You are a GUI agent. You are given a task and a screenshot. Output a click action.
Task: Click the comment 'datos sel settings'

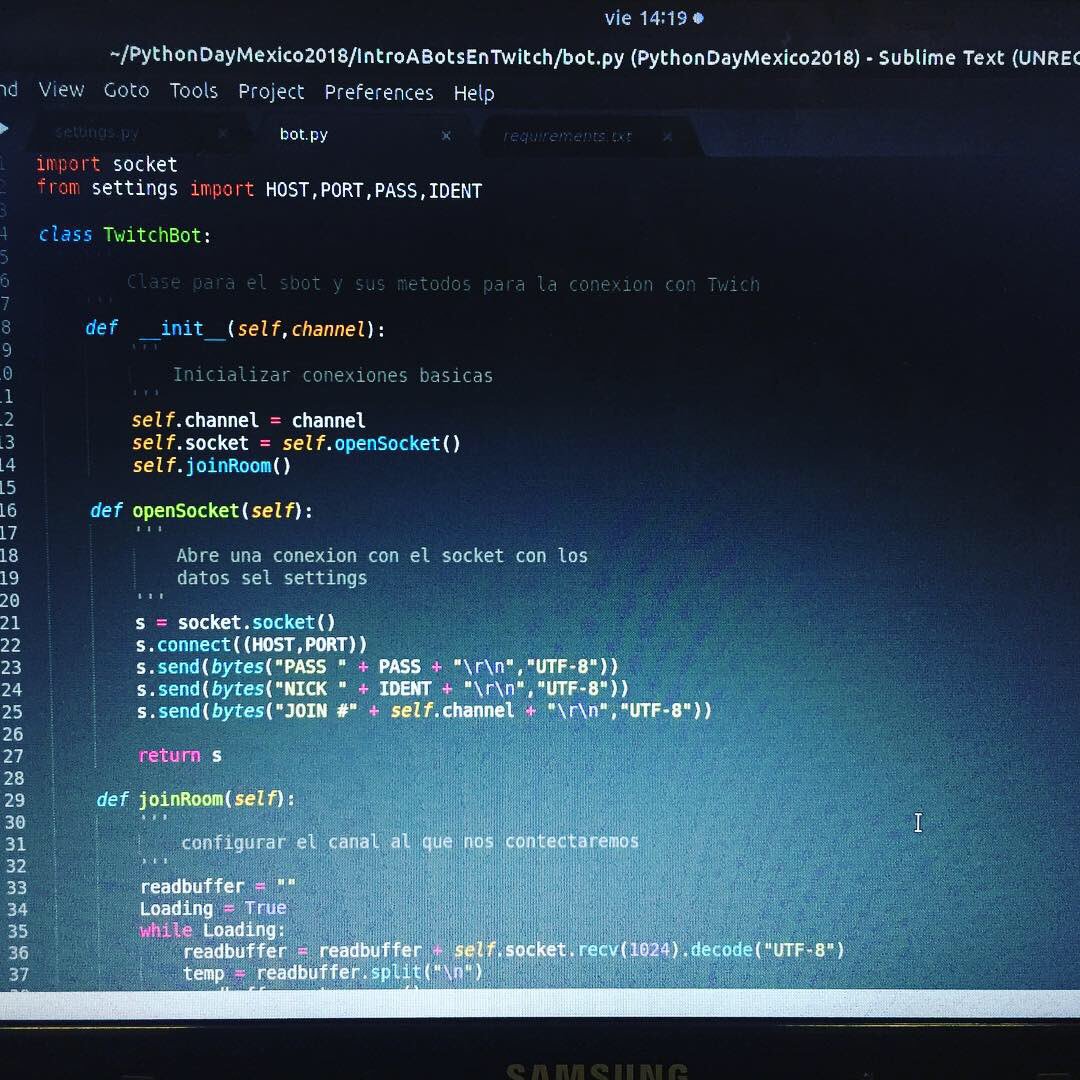point(272,578)
